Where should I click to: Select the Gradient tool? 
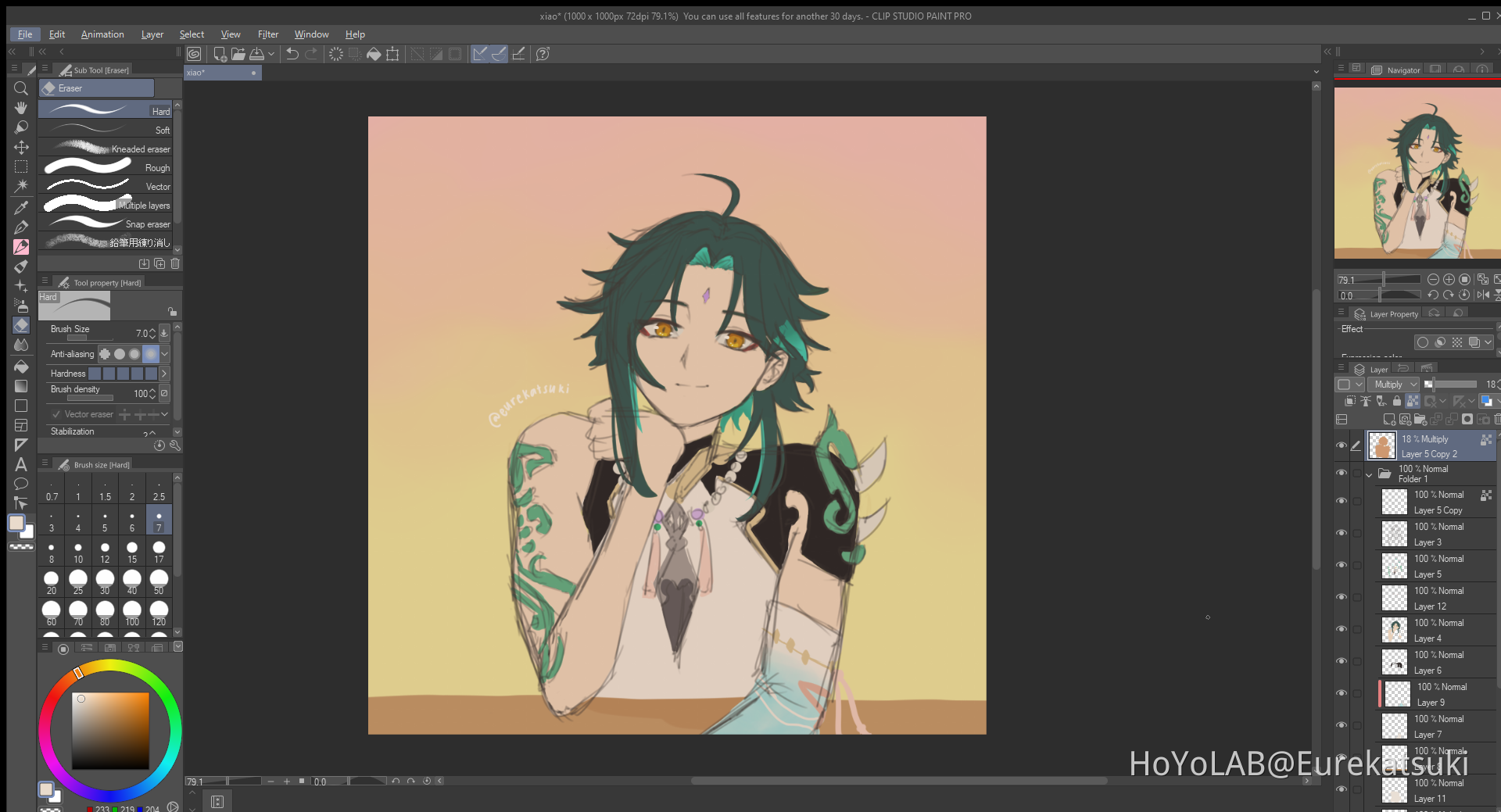(x=21, y=385)
